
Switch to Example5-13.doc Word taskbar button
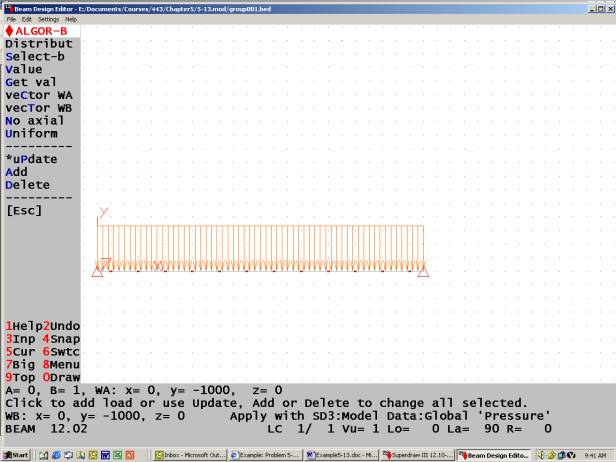coord(341,455)
